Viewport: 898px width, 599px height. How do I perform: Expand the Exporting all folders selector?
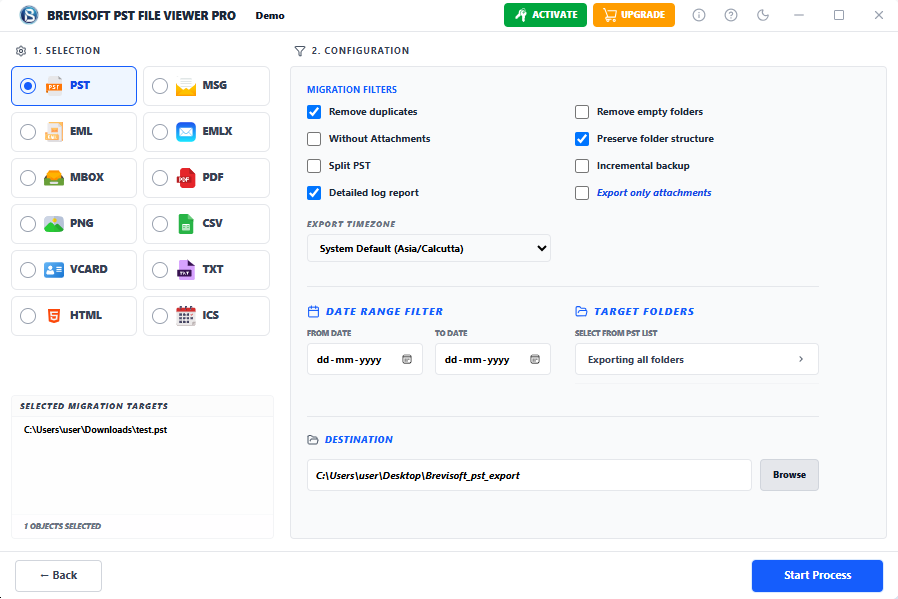(696, 359)
